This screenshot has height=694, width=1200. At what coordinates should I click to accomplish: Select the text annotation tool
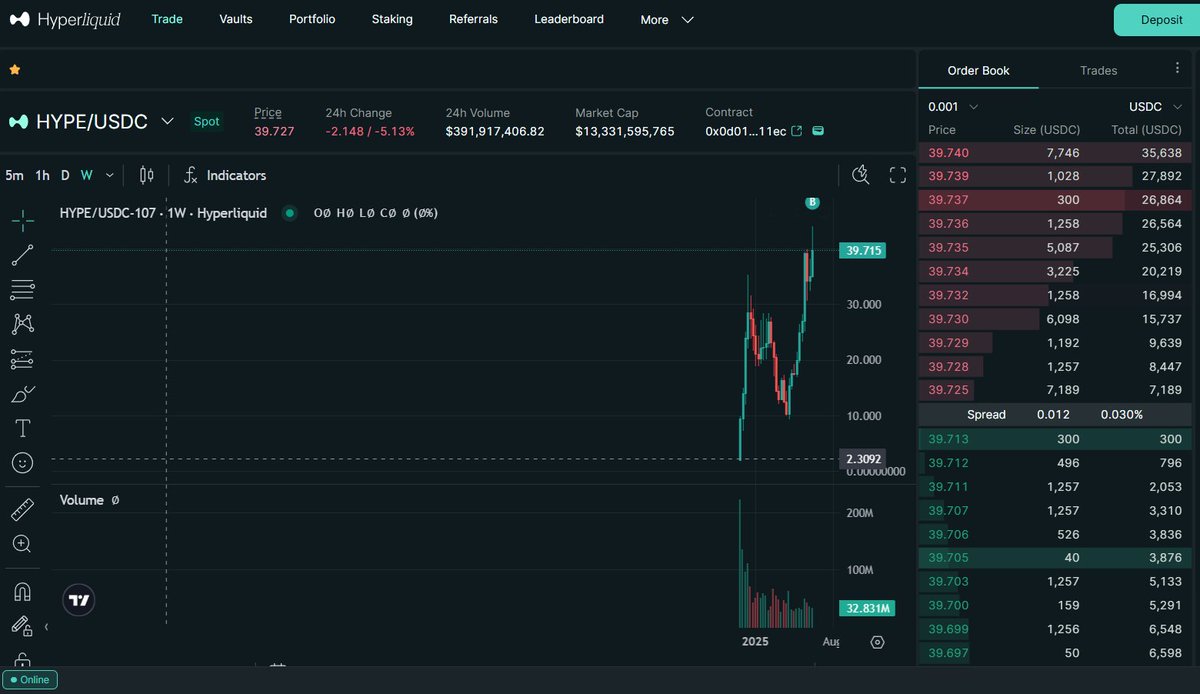coord(21,428)
